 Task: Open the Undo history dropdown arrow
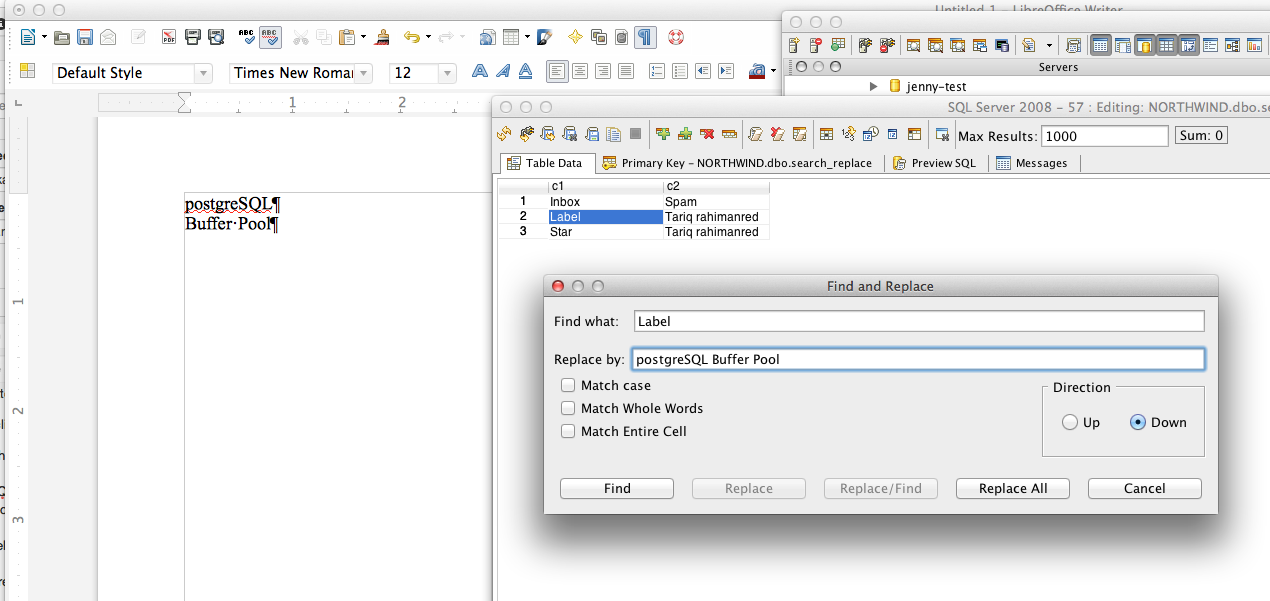click(x=428, y=38)
